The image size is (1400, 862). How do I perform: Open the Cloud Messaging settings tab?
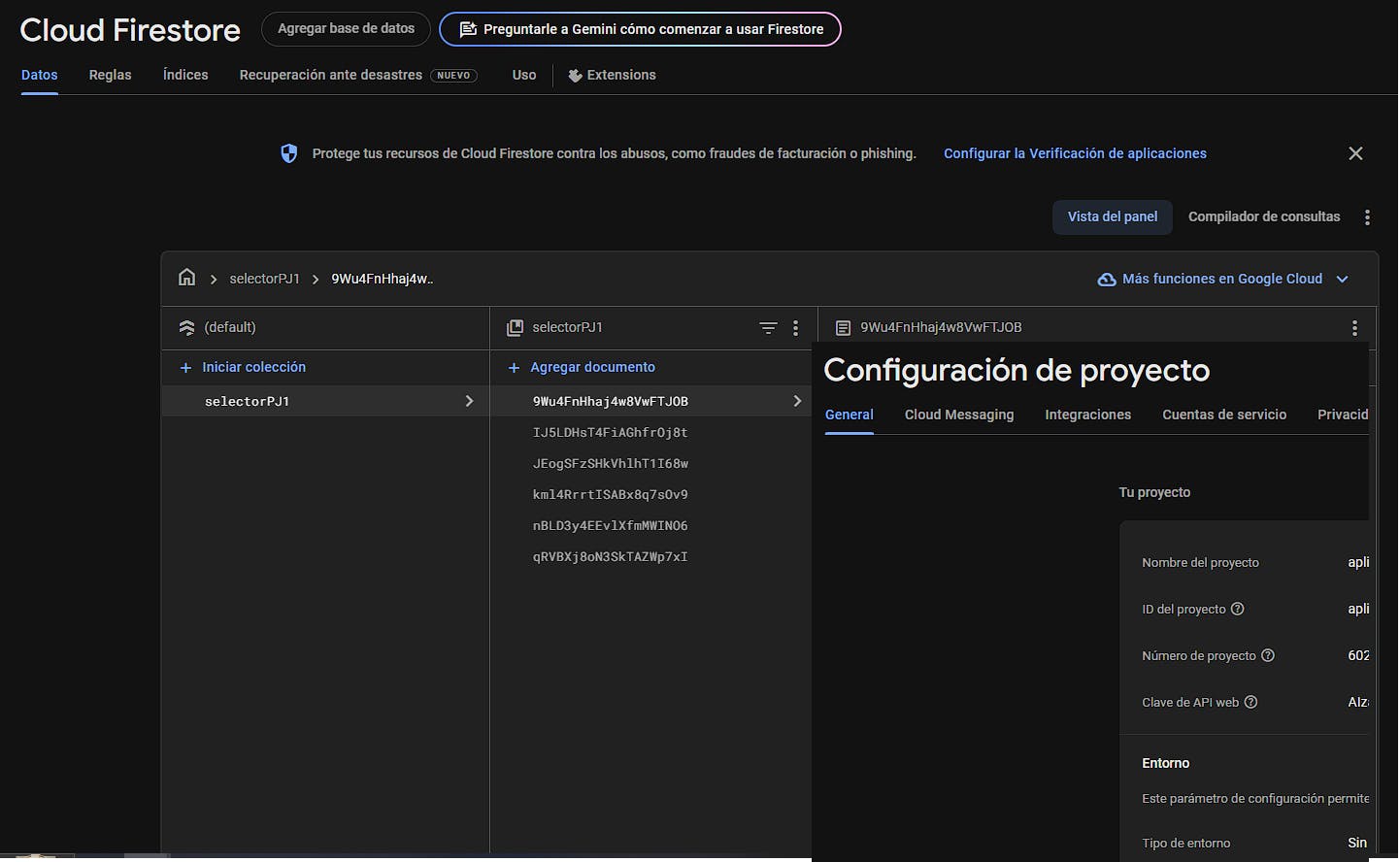pyautogui.click(x=958, y=414)
